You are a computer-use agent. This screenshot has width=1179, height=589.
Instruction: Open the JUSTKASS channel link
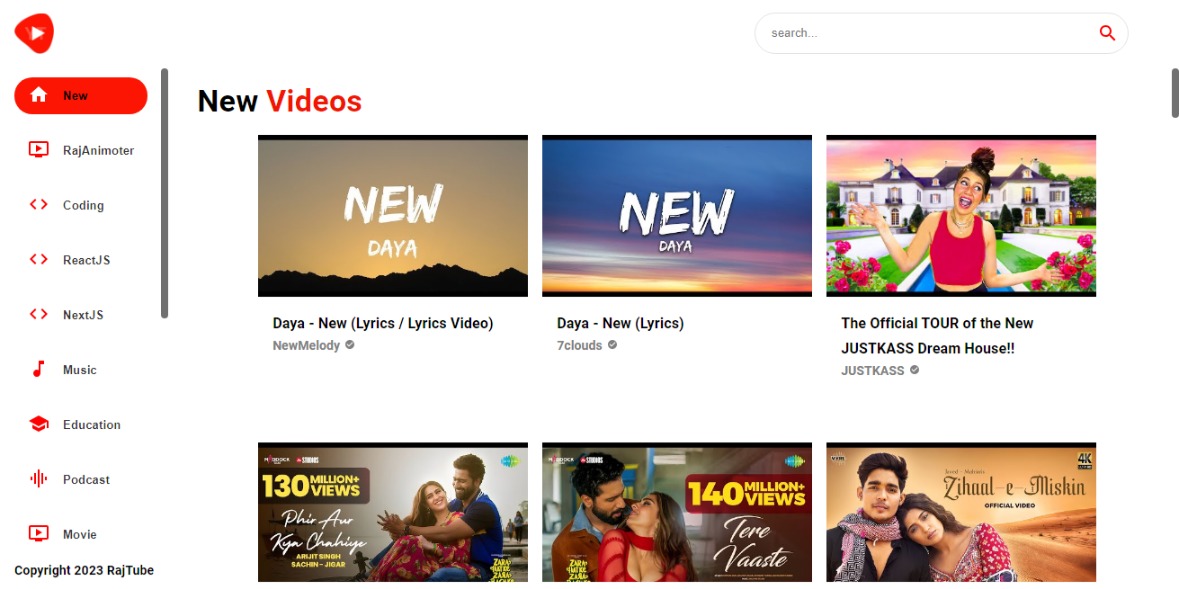[x=873, y=370]
